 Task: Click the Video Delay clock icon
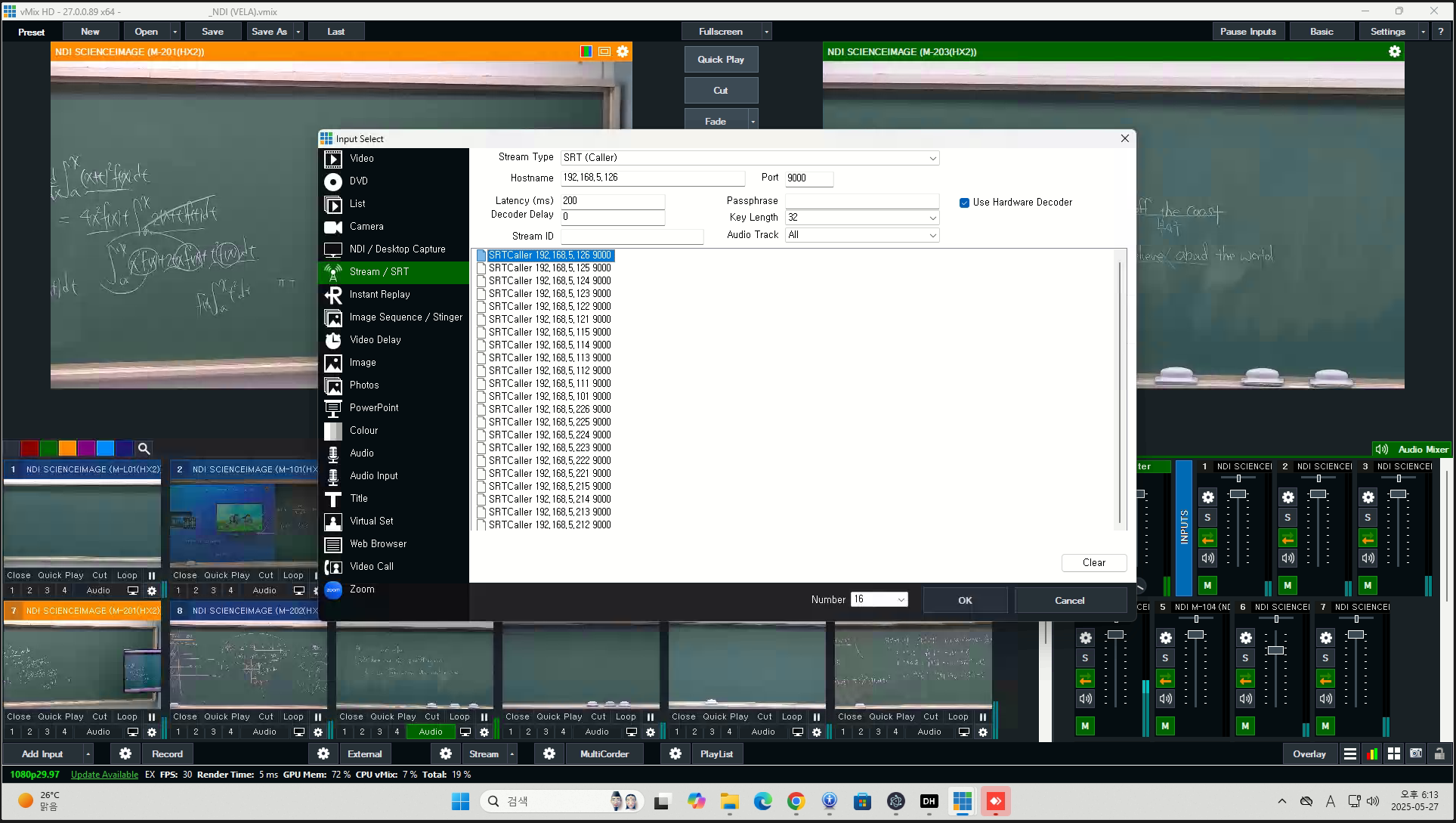point(333,340)
